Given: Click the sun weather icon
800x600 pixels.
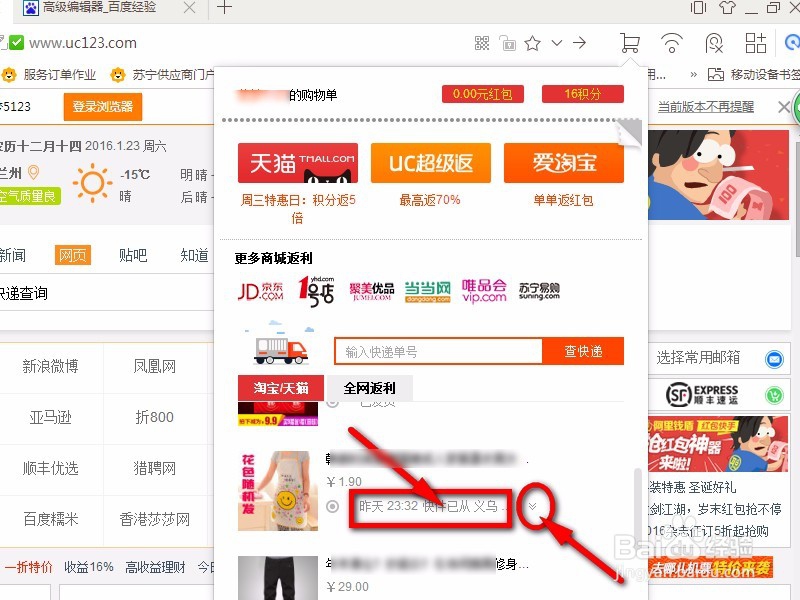Looking at the screenshot, I should [92, 183].
